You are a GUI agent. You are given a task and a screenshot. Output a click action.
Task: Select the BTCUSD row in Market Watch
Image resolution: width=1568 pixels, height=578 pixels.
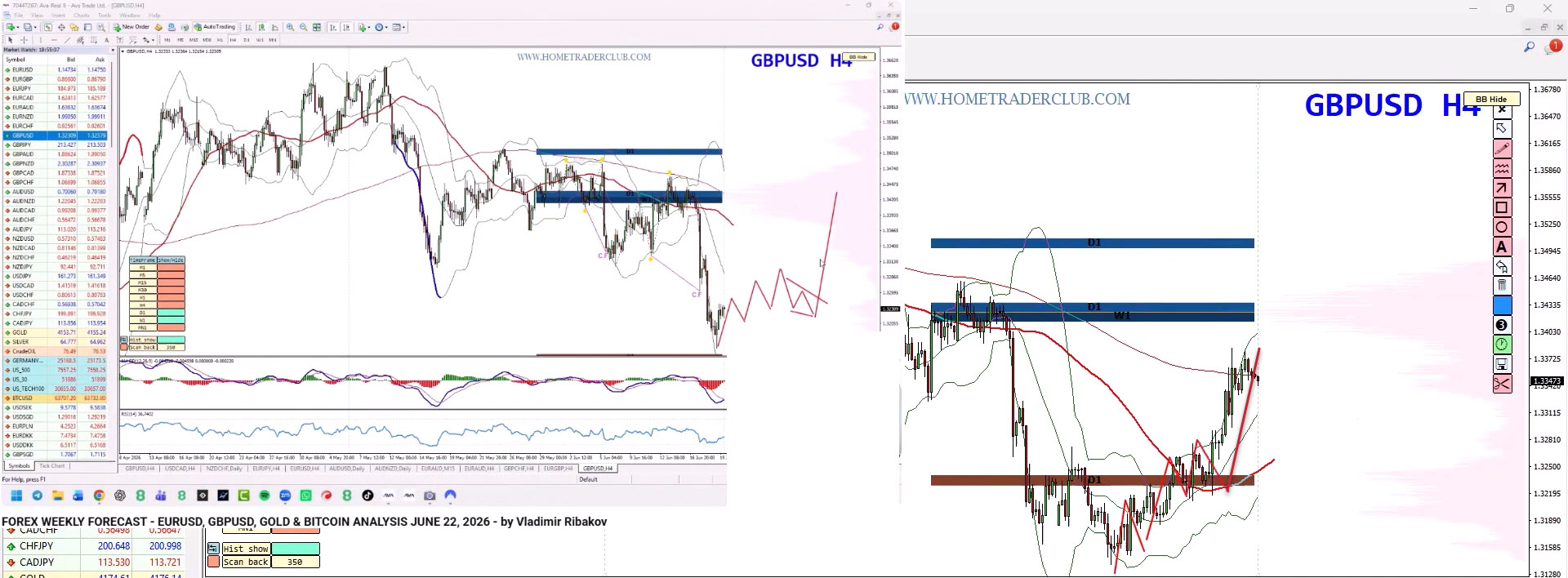pos(56,398)
